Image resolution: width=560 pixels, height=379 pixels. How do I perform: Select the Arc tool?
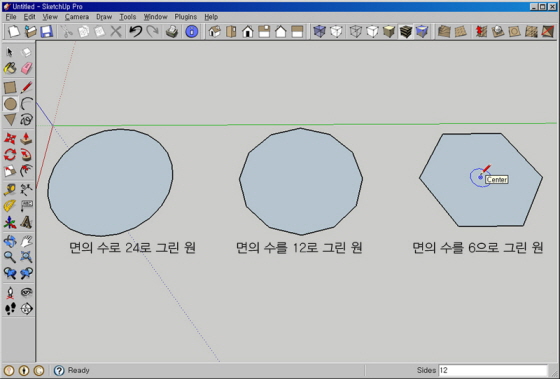point(26,104)
